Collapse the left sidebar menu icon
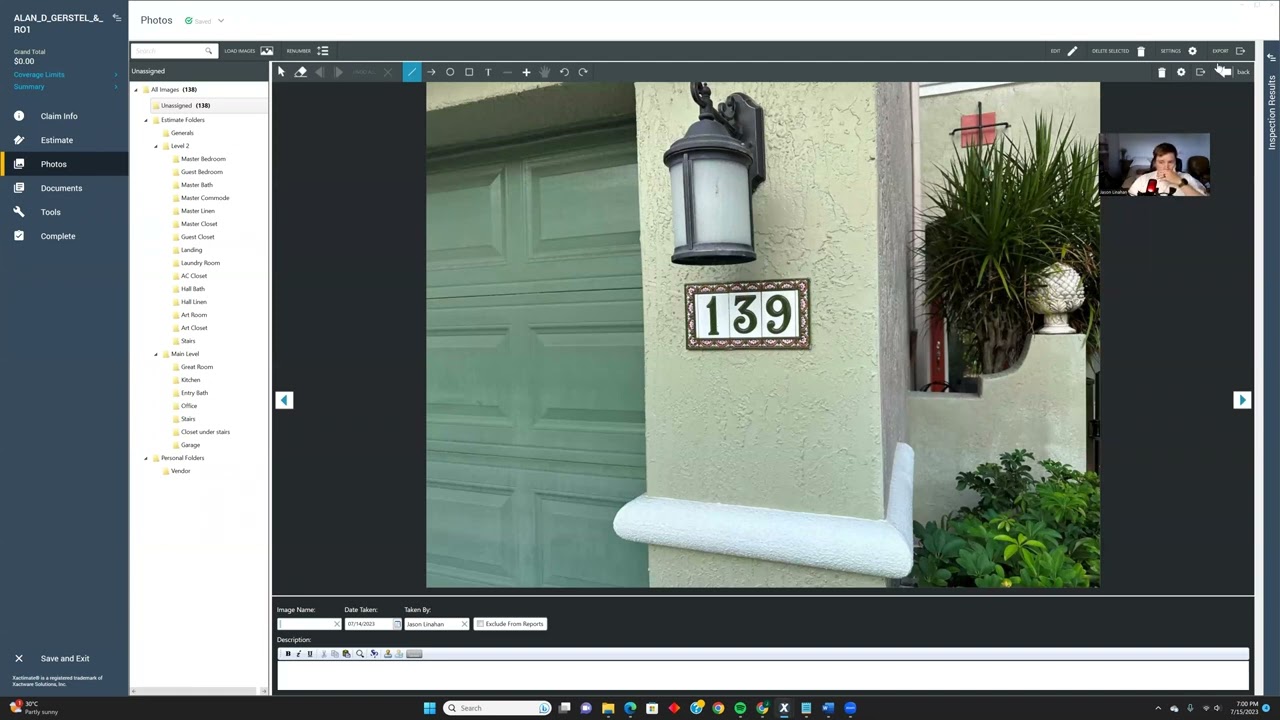The width and height of the screenshot is (1280, 720). pyautogui.click(x=116, y=18)
